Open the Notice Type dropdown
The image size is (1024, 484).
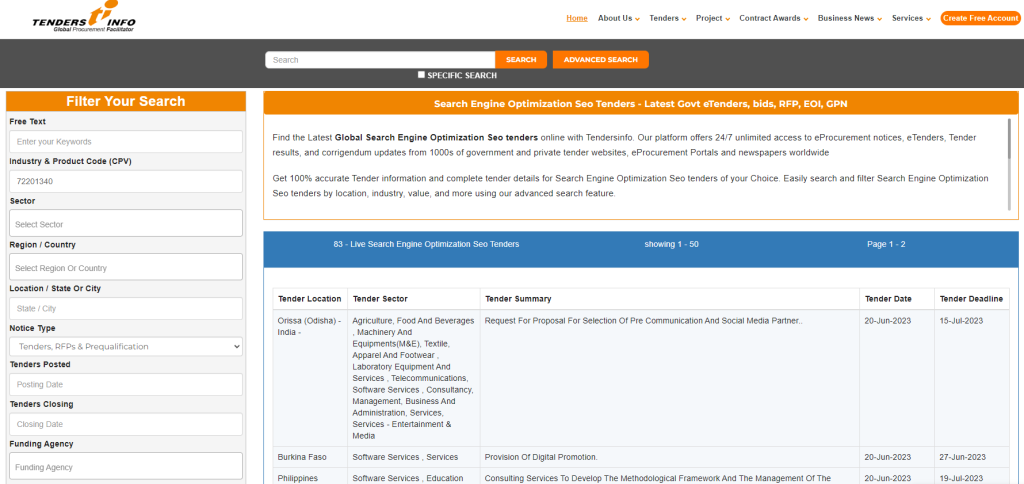point(126,346)
